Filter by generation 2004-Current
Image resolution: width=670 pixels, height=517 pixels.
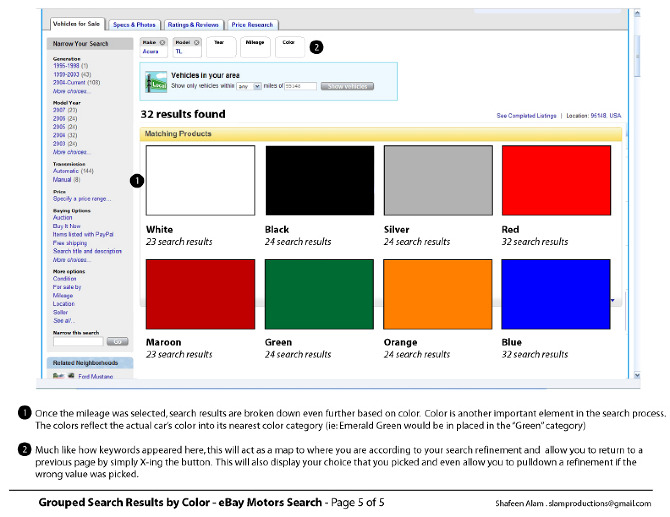(70, 82)
